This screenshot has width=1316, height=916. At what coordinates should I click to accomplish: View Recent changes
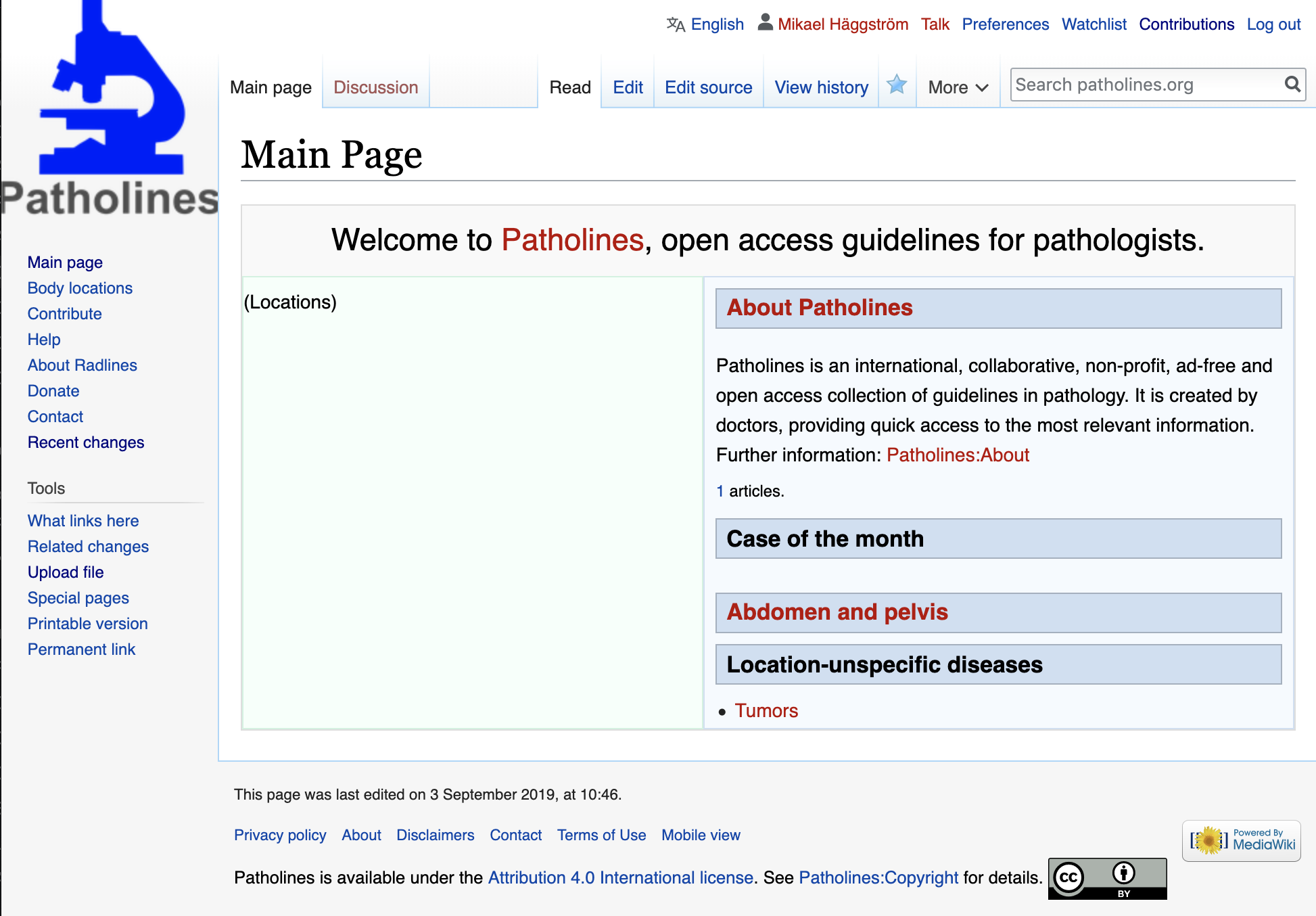(86, 442)
